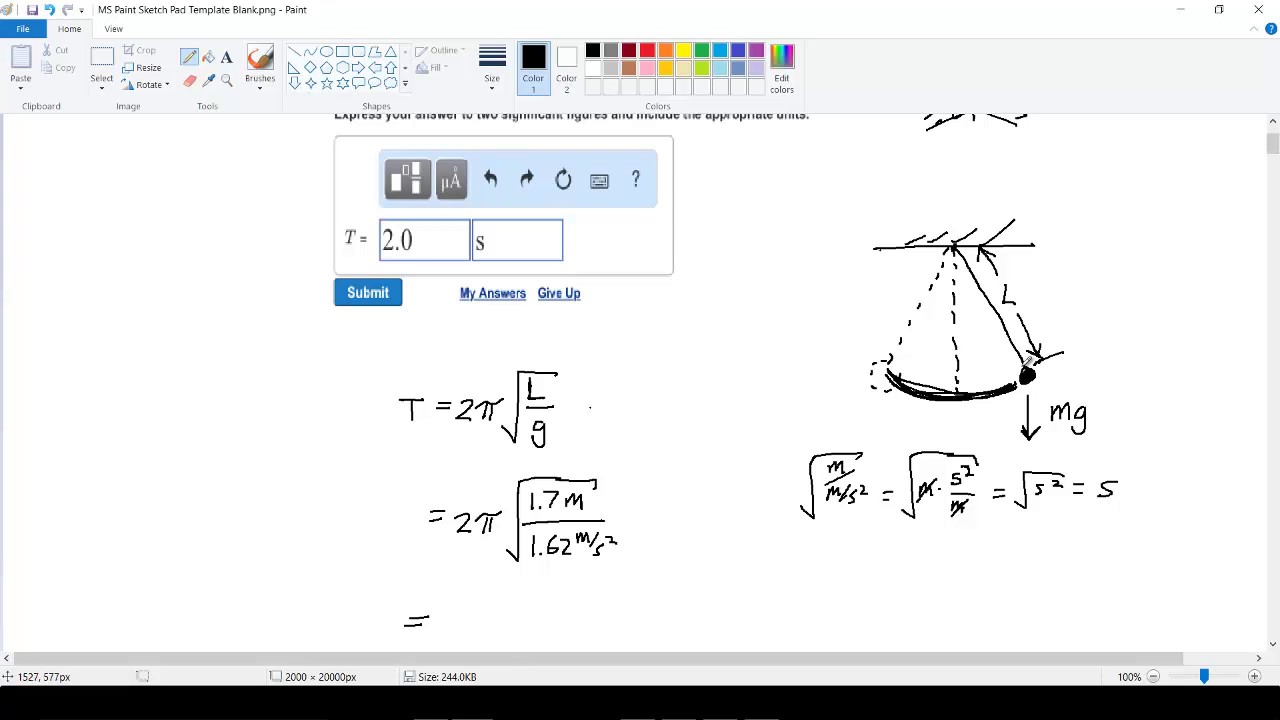Click the Give Up link
The image size is (1280, 720).
pos(558,293)
